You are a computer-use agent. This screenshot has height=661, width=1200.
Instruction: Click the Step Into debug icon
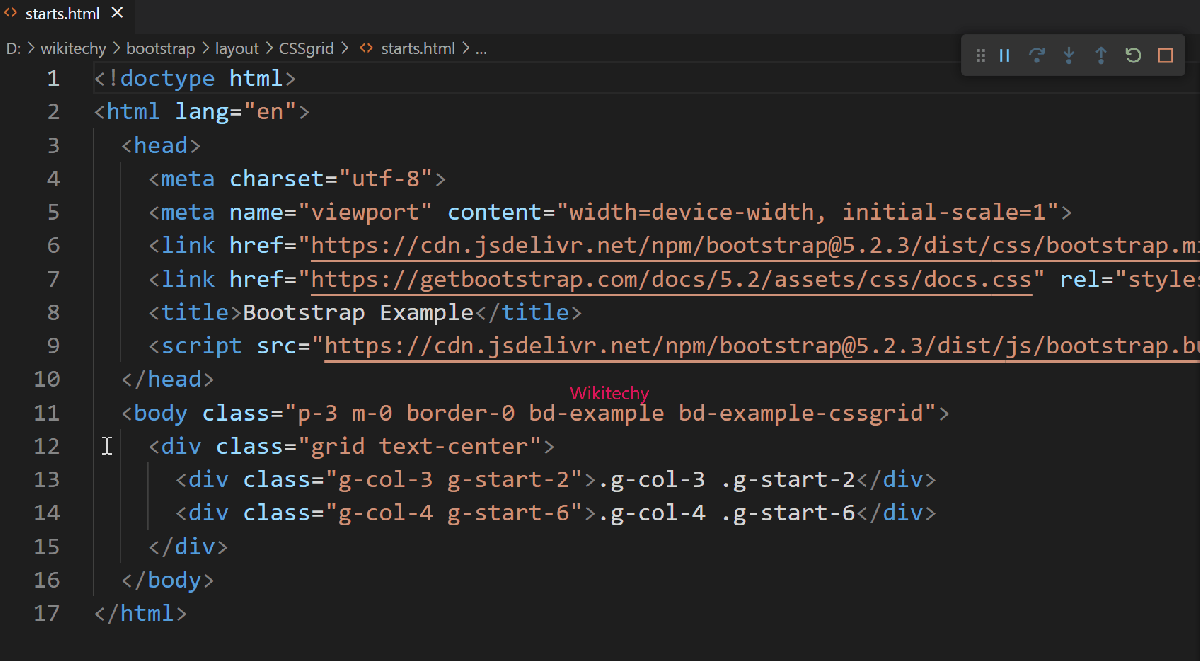click(1069, 55)
